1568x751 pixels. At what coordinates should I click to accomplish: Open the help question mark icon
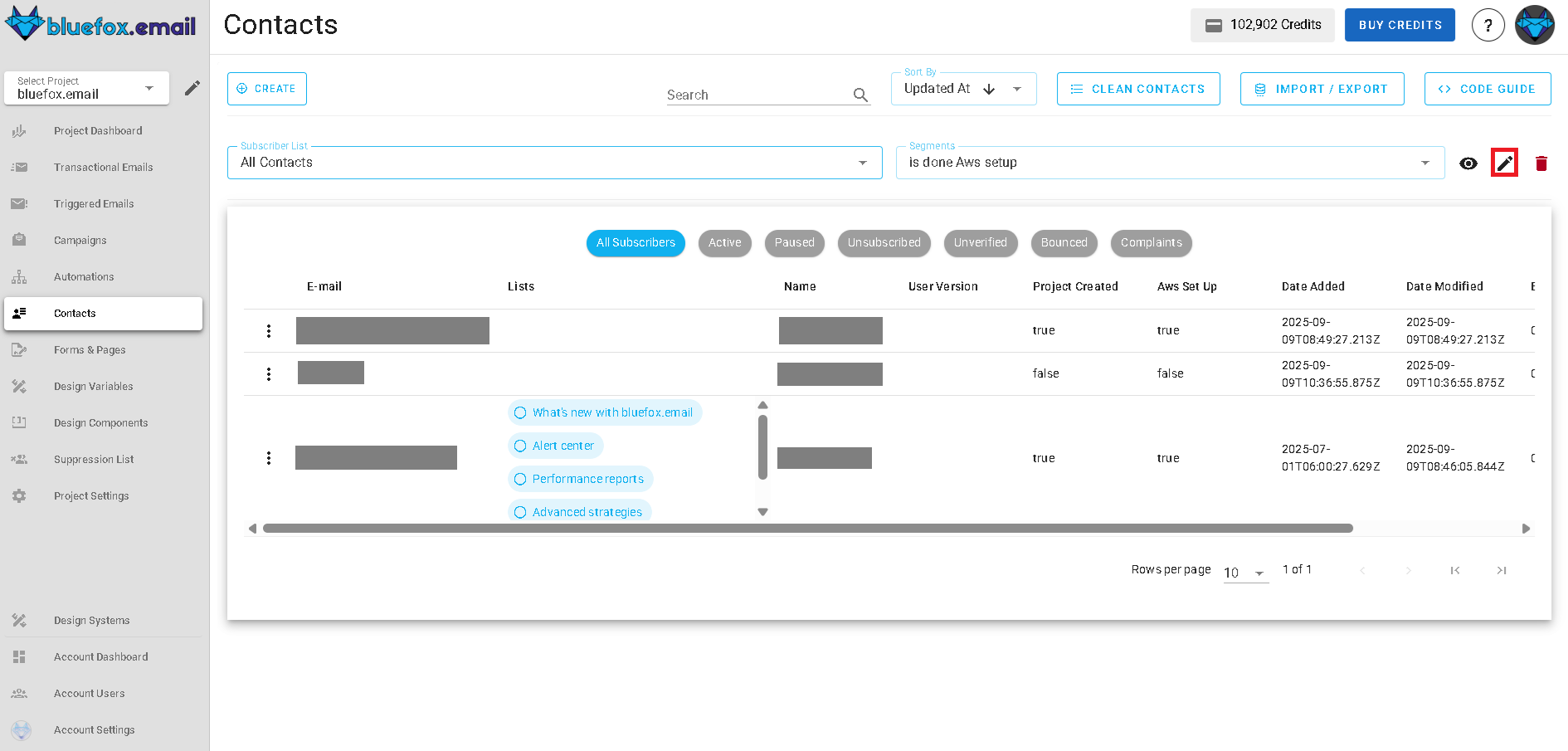coord(1488,25)
